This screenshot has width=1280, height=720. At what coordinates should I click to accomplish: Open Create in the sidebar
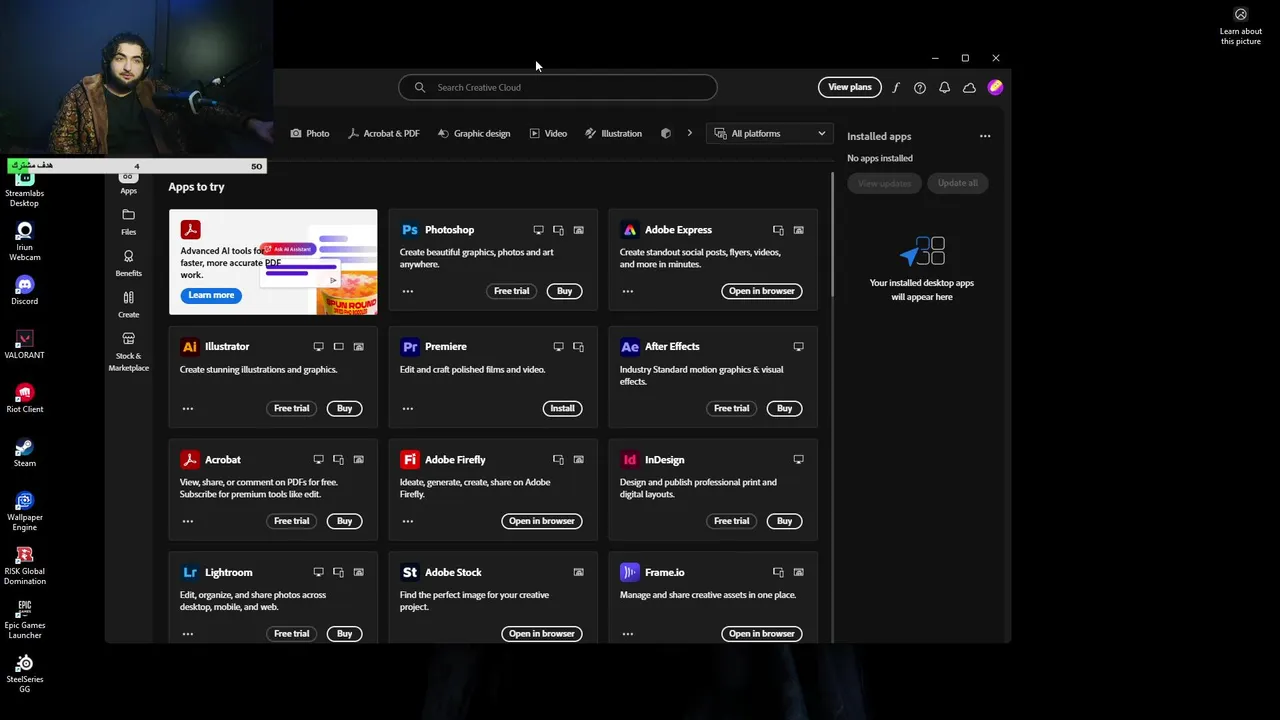tap(128, 304)
